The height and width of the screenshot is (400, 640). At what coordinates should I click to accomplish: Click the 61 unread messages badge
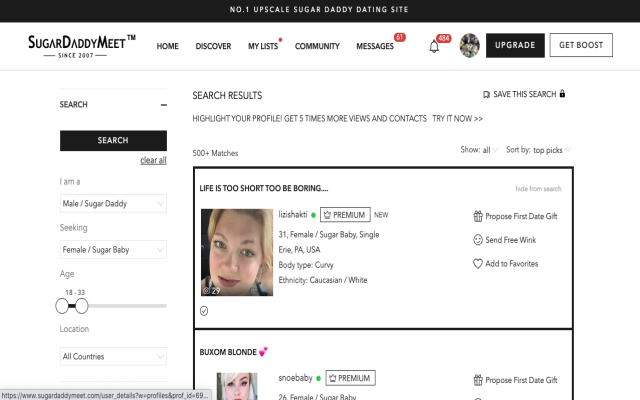coord(400,37)
